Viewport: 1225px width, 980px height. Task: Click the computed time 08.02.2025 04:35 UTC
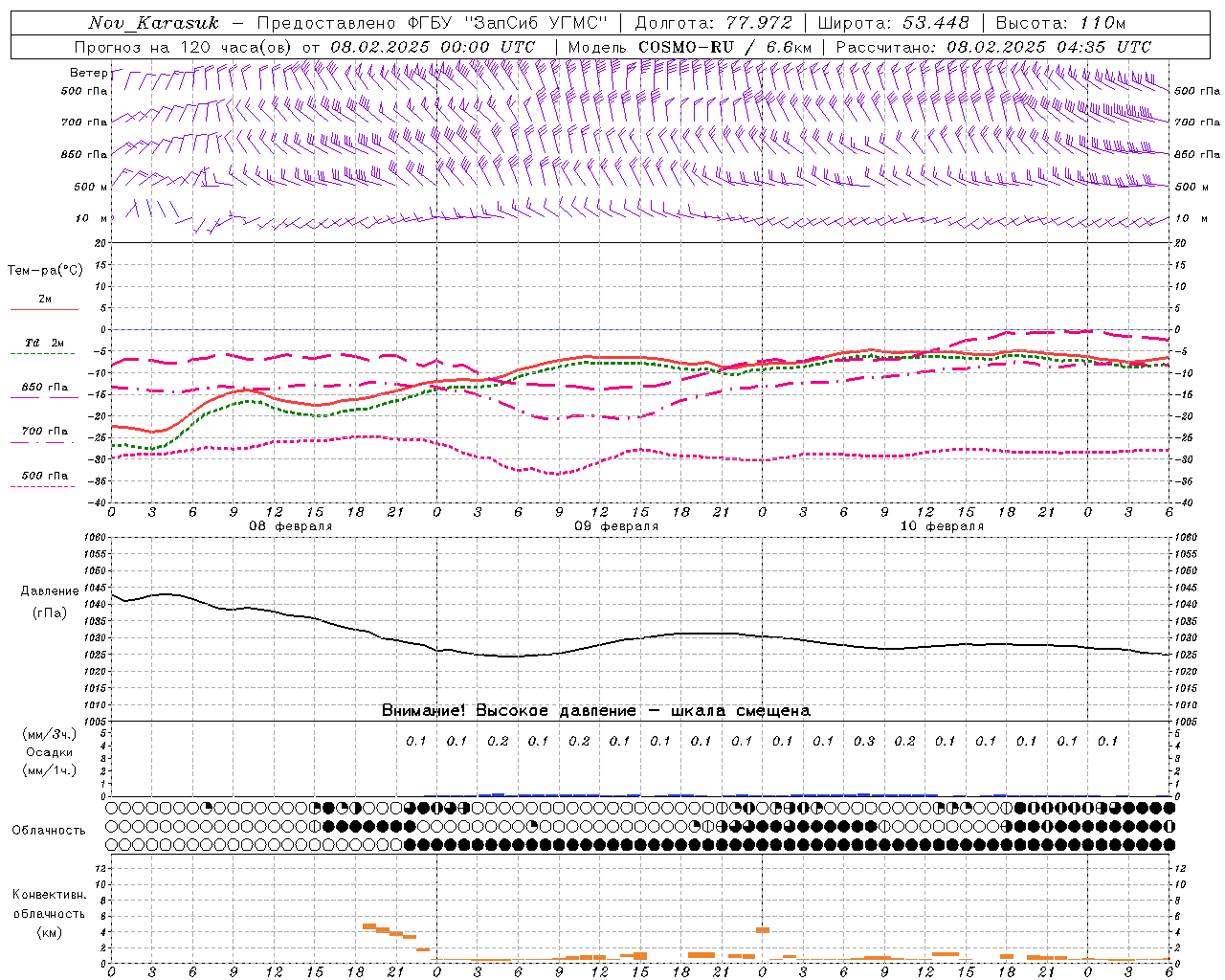(1049, 47)
